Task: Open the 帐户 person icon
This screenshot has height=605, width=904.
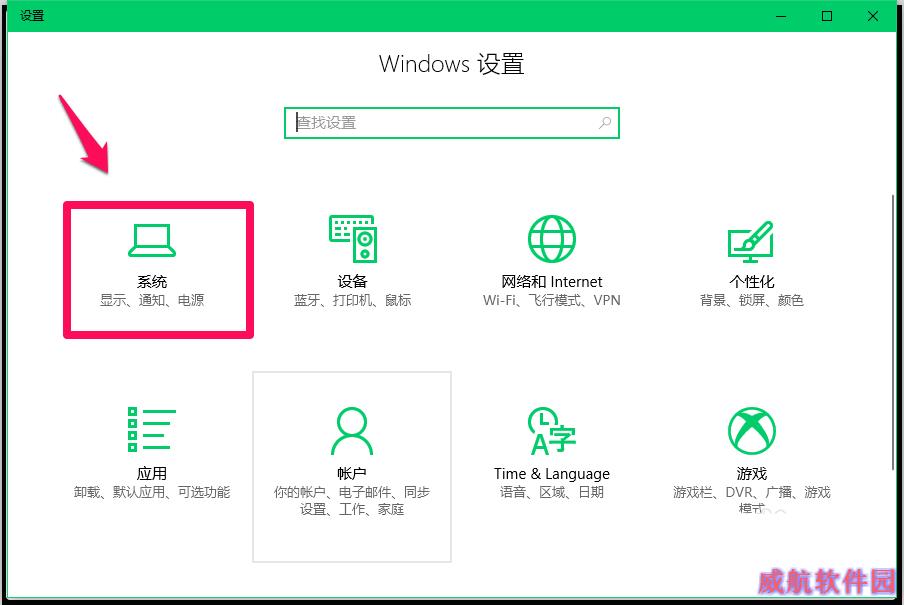Action: coord(352,431)
